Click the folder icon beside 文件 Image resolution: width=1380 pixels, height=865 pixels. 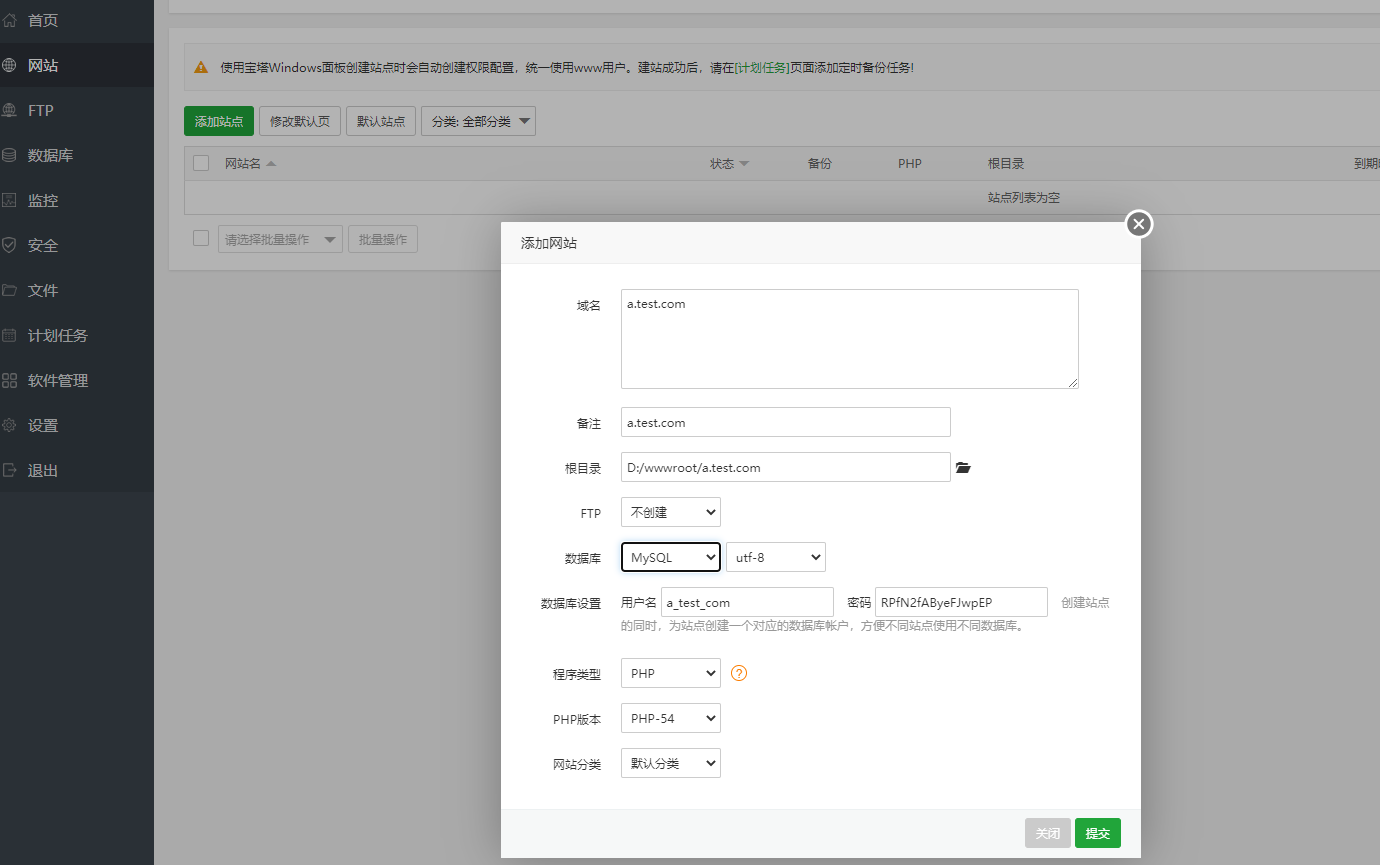(x=9, y=290)
